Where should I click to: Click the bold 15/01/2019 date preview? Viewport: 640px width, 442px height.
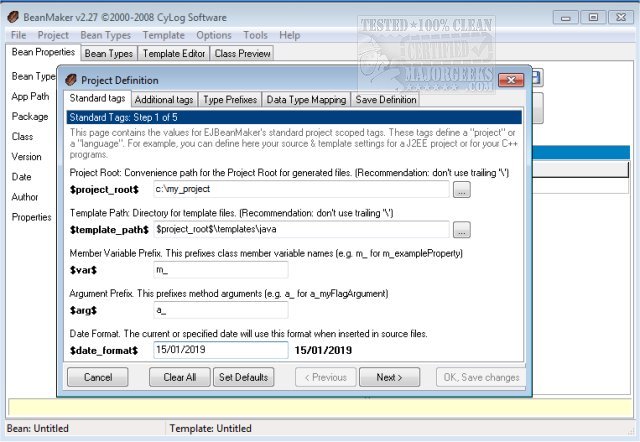point(323,350)
